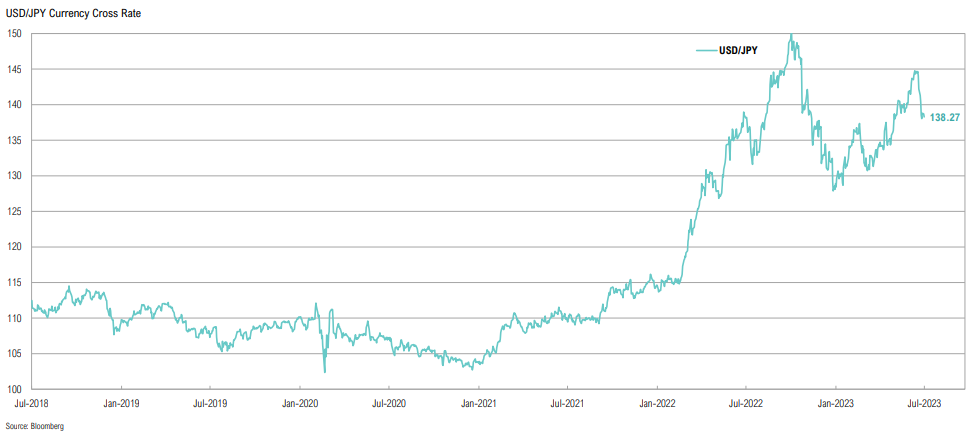Pick the 140 y-axis label

point(13,105)
